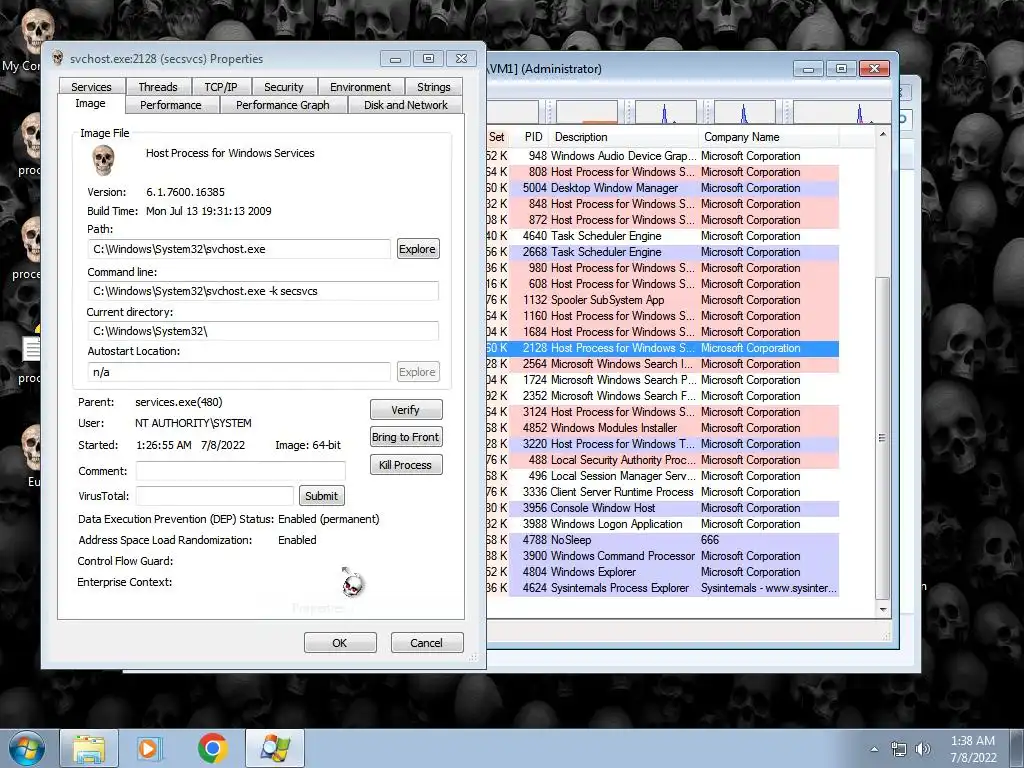Select Spooler SubSystem App row 1132
This screenshot has height=768, width=1024.
[663, 300]
